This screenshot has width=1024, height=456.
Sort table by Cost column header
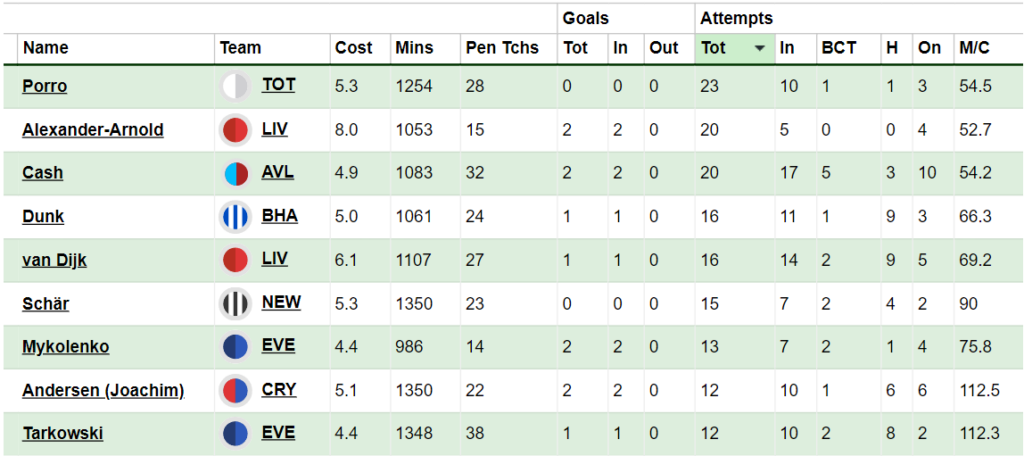(x=353, y=48)
